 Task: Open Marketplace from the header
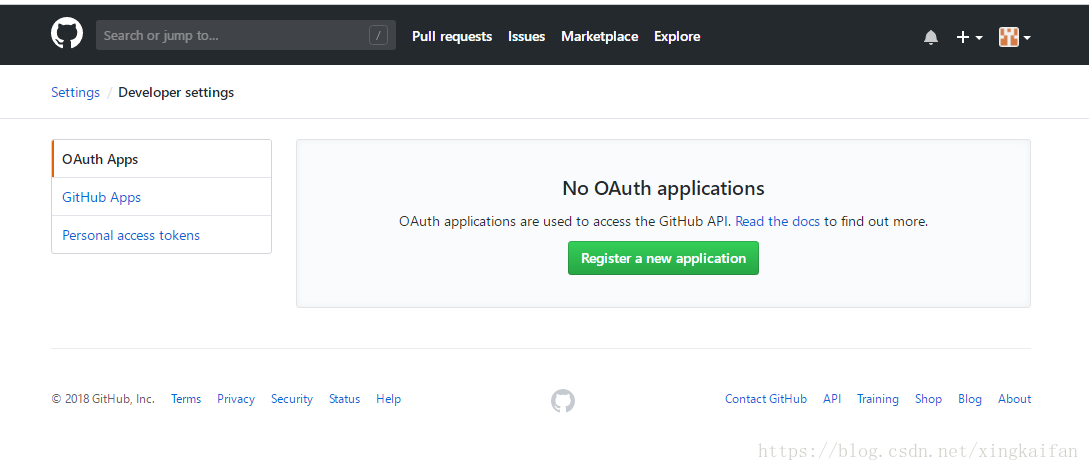[x=599, y=36]
